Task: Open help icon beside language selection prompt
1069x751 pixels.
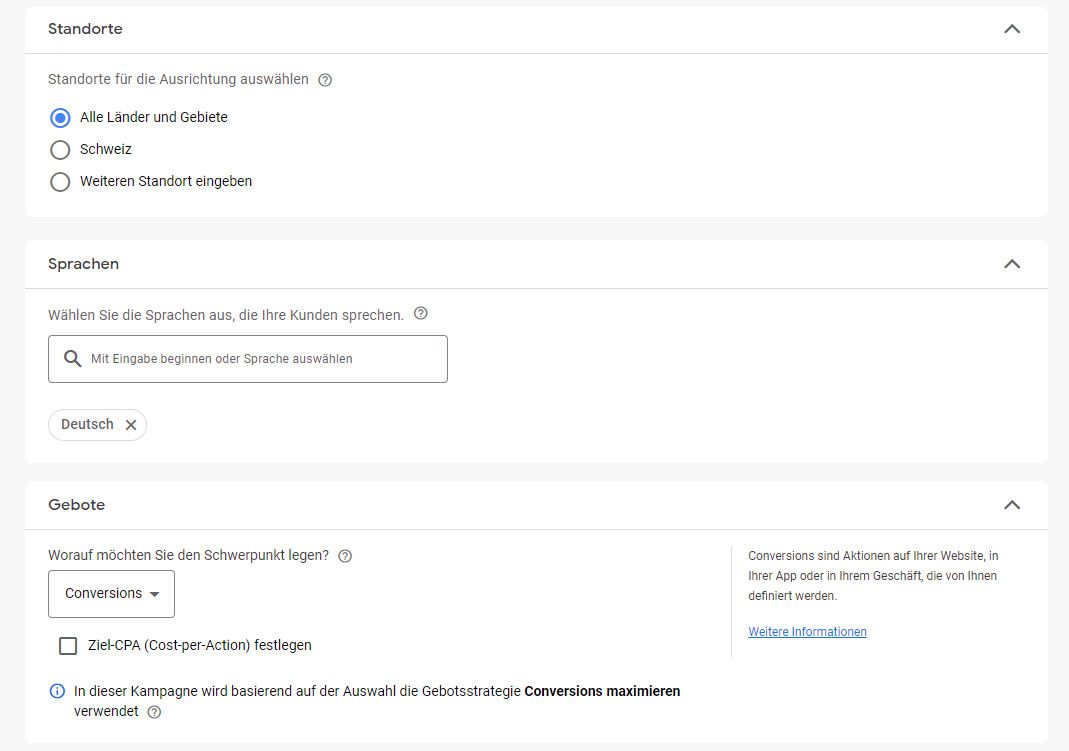Action: tap(421, 313)
